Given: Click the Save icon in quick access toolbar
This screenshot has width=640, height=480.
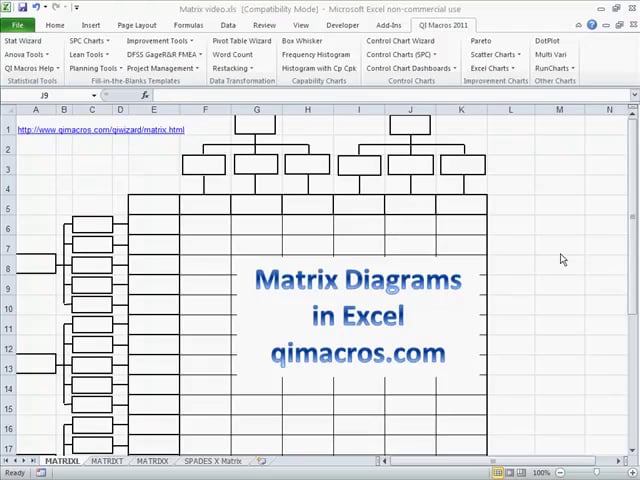Looking at the screenshot, I should coord(22,7).
